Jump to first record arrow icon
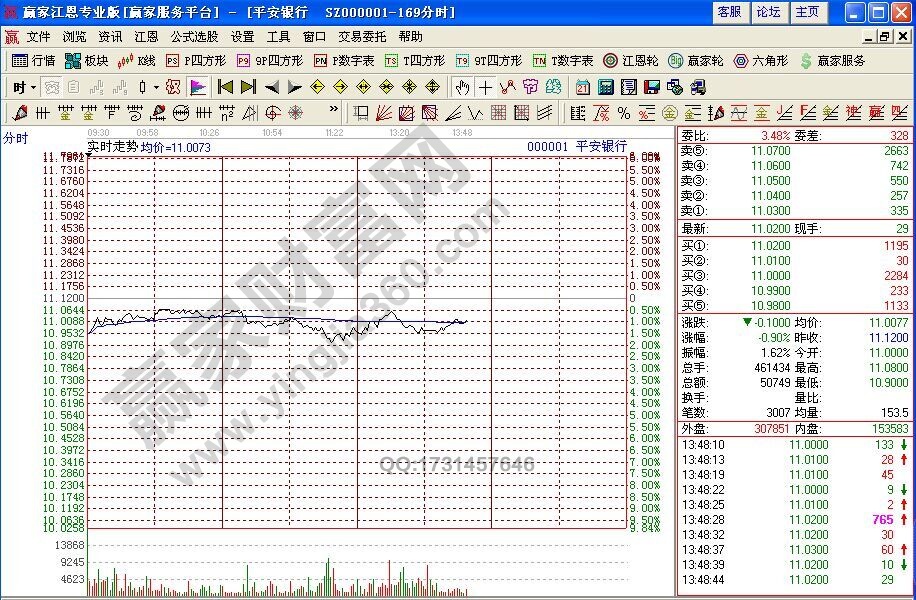Screen dimensions: 916x600 (x=226, y=87)
